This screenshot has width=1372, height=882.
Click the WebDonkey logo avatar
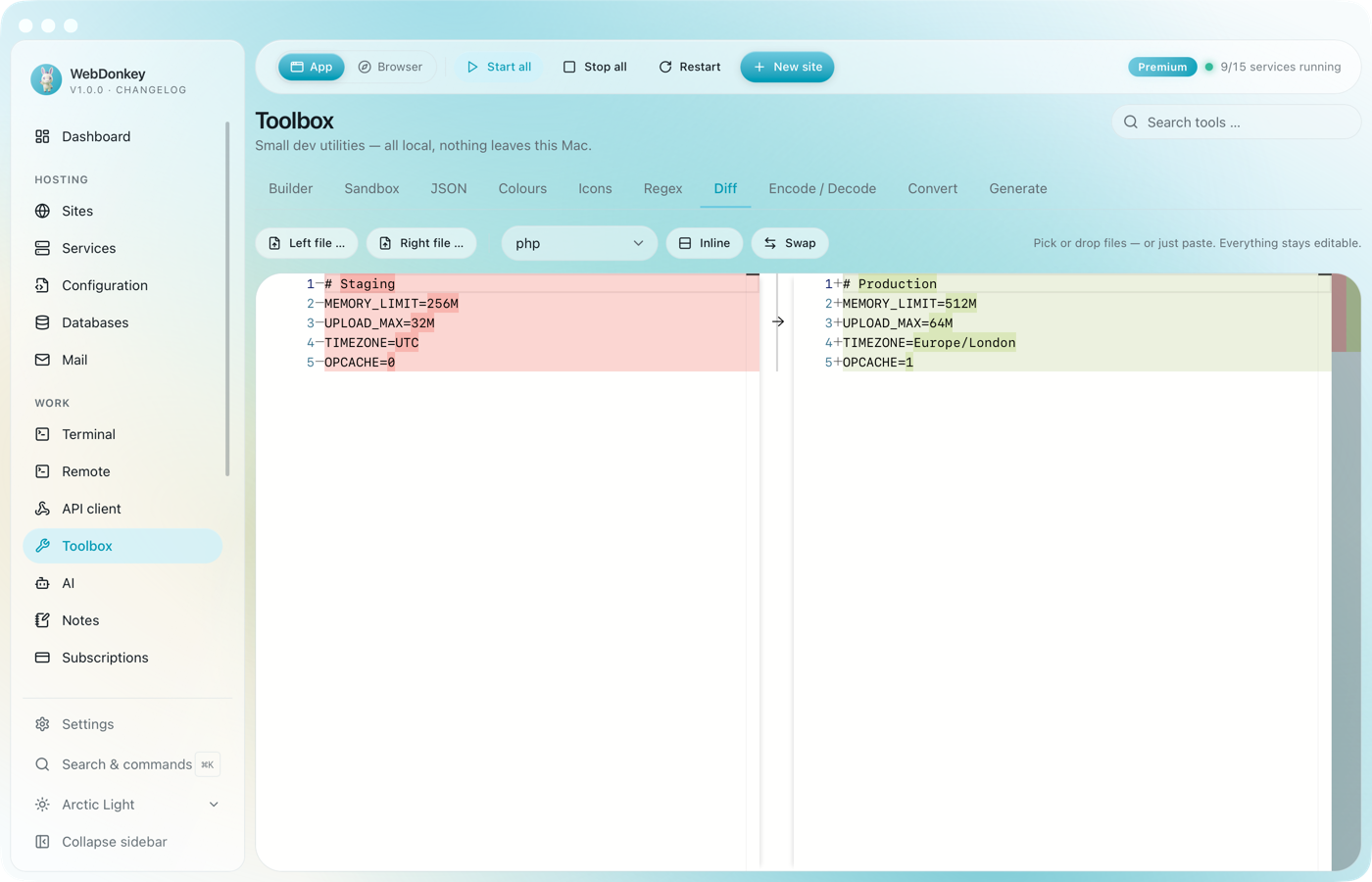pos(46,79)
